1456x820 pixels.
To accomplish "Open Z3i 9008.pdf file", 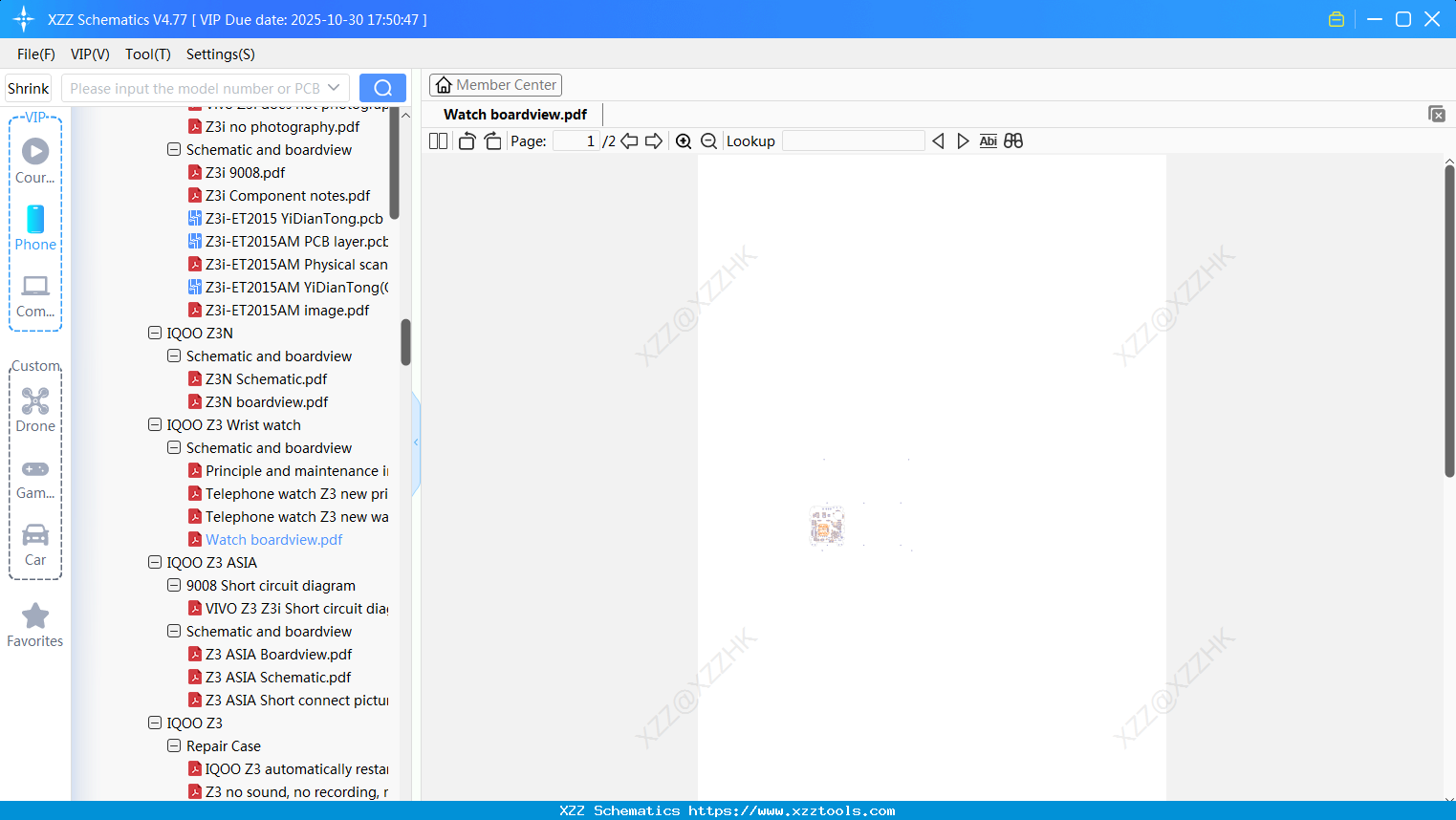I will pyautogui.click(x=246, y=173).
